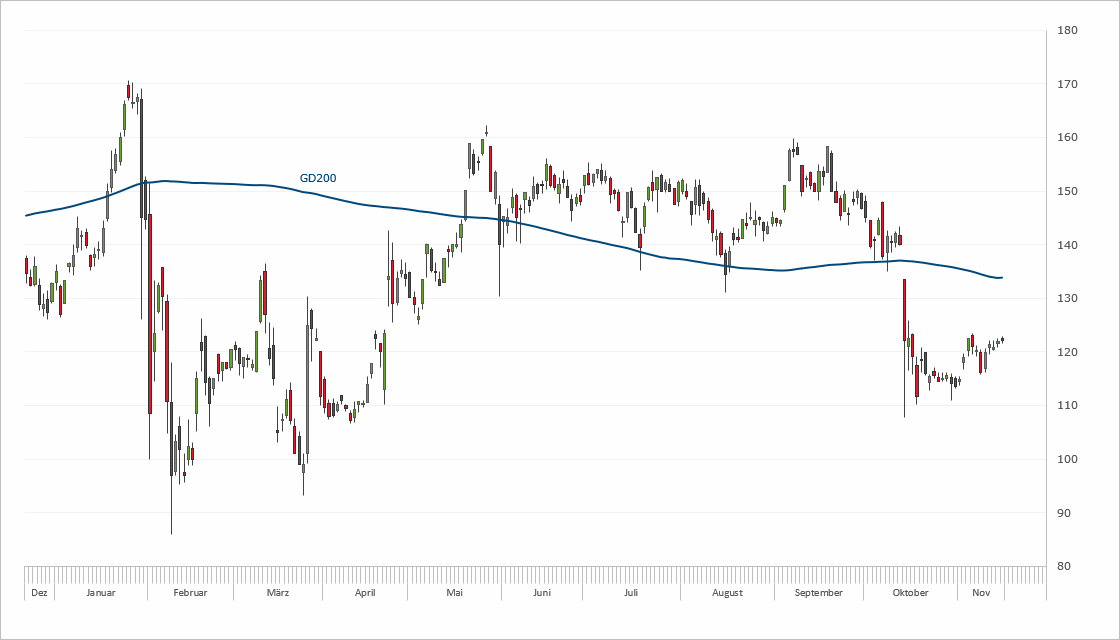Screen dimensions: 1120x640
Task: Click the August month label
Action: coord(727,592)
